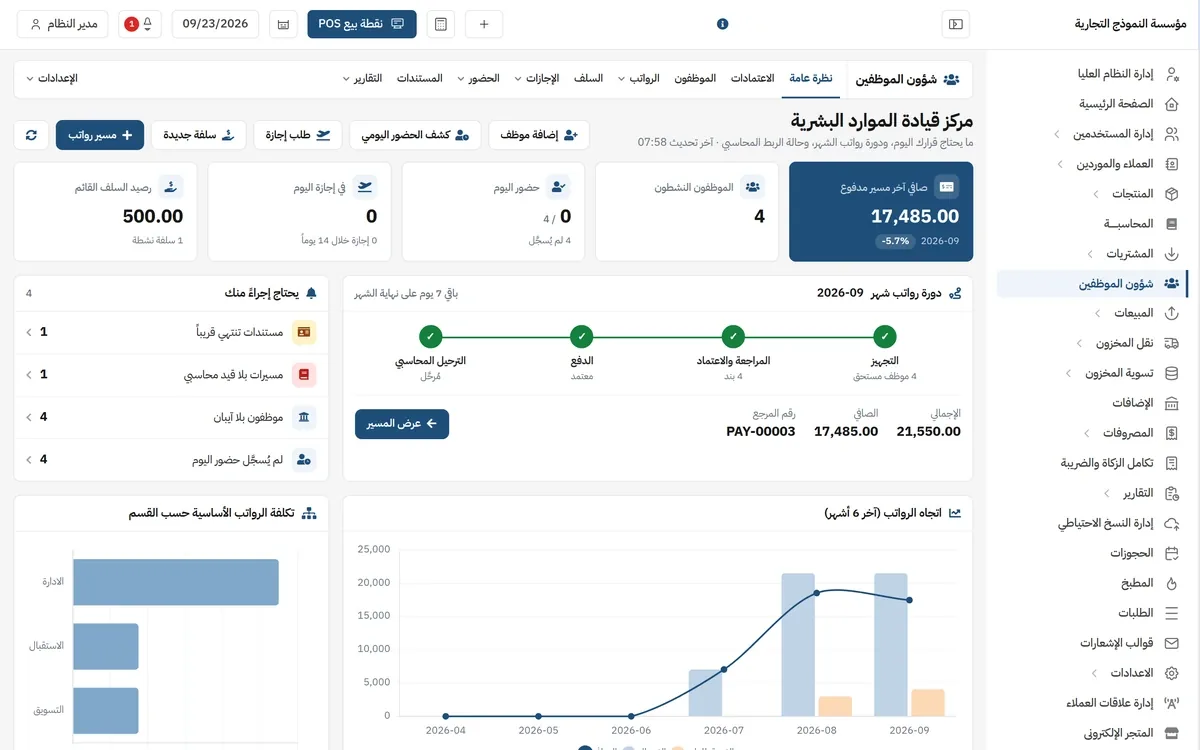Open مدير النظام user menu

pyautogui.click(x=63, y=24)
